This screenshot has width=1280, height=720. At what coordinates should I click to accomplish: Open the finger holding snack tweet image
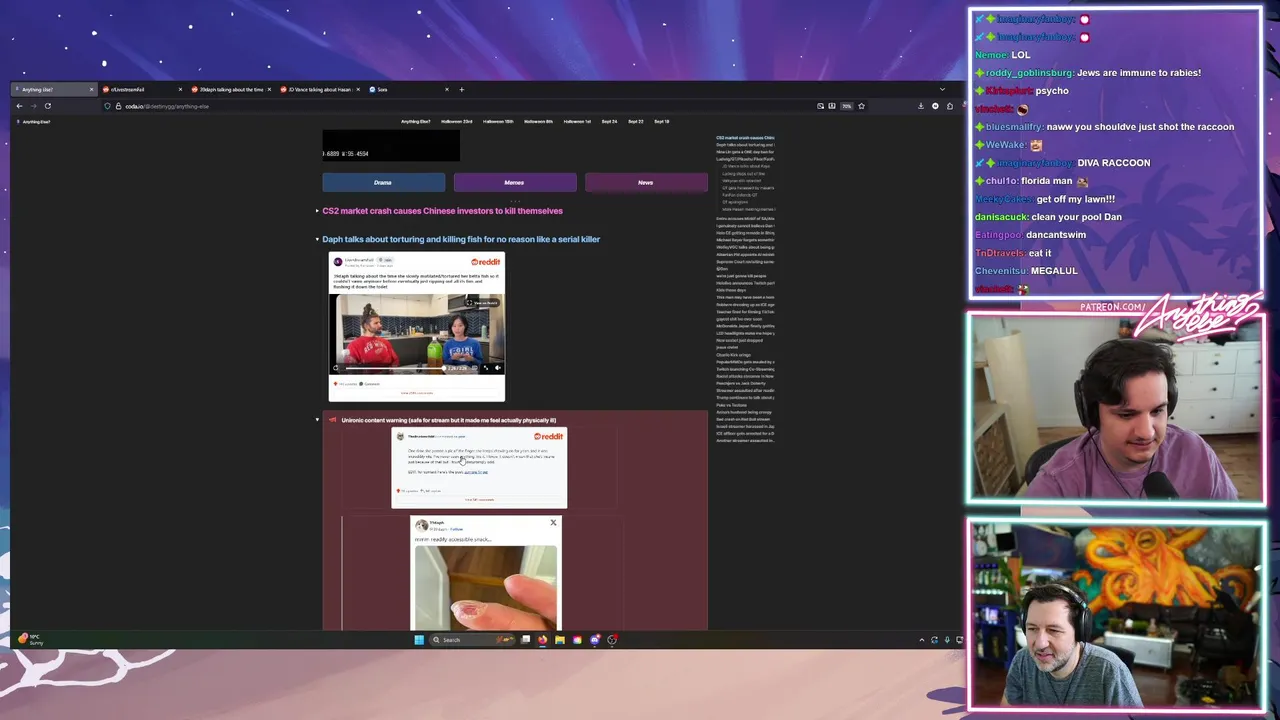pos(485,587)
